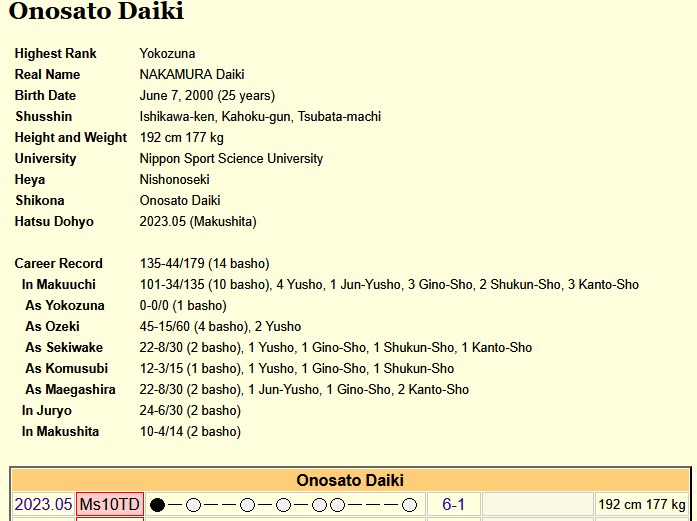Select the 22-8/30 Maegashira record with Jun-Yusho
The height and width of the screenshot is (521, 697).
[304, 389]
